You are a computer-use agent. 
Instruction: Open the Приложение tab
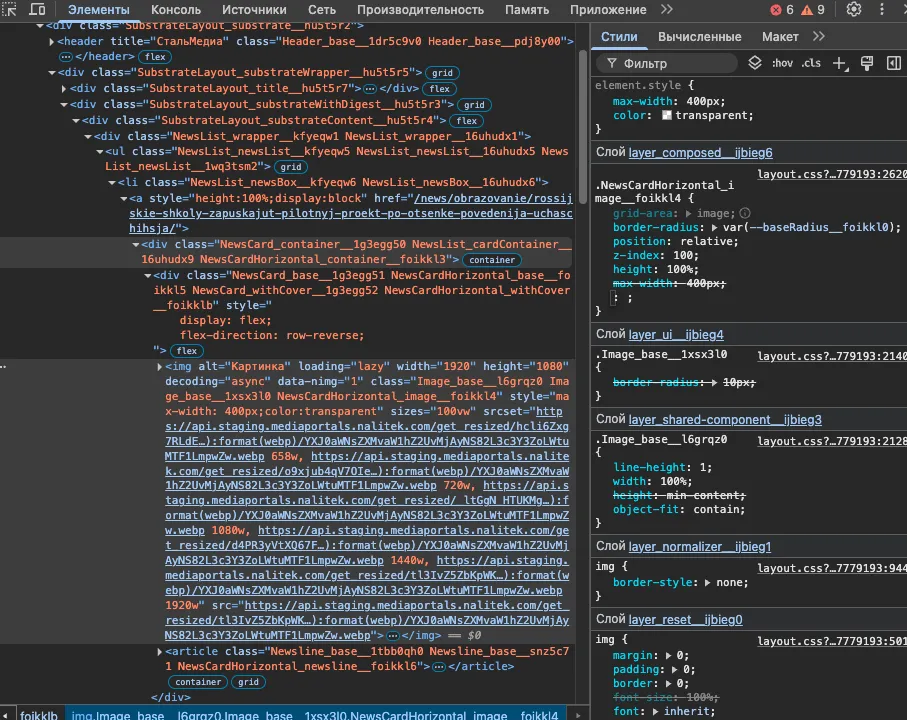click(608, 10)
